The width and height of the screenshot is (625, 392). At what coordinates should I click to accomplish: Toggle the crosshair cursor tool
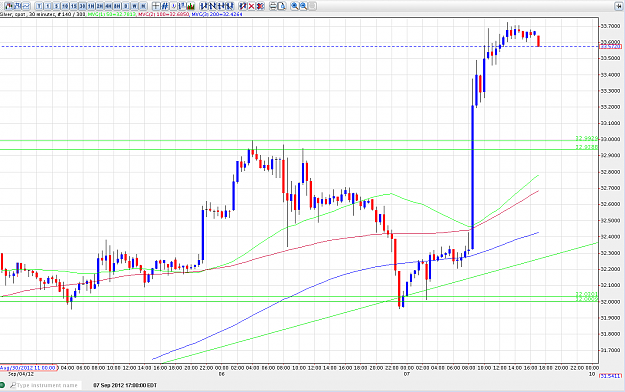click(x=156, y=6)
